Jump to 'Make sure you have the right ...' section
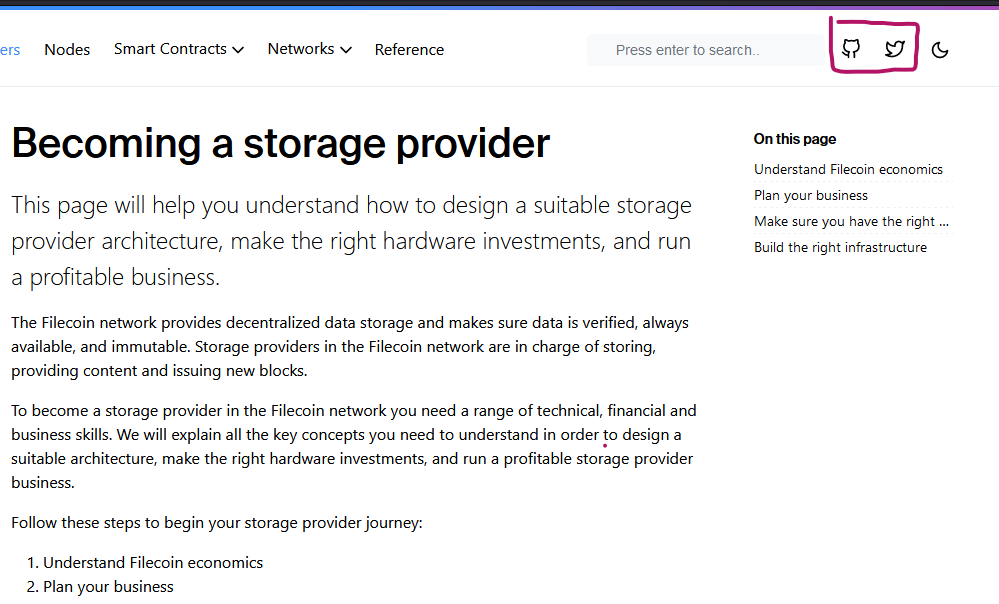This screenshot has width=999, height=604. point(851,222)
